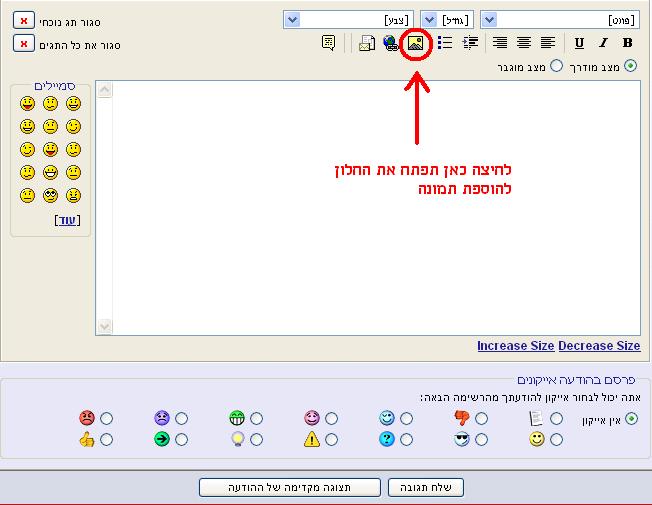Insert email link using the envelope icon

tap(367, 43)
